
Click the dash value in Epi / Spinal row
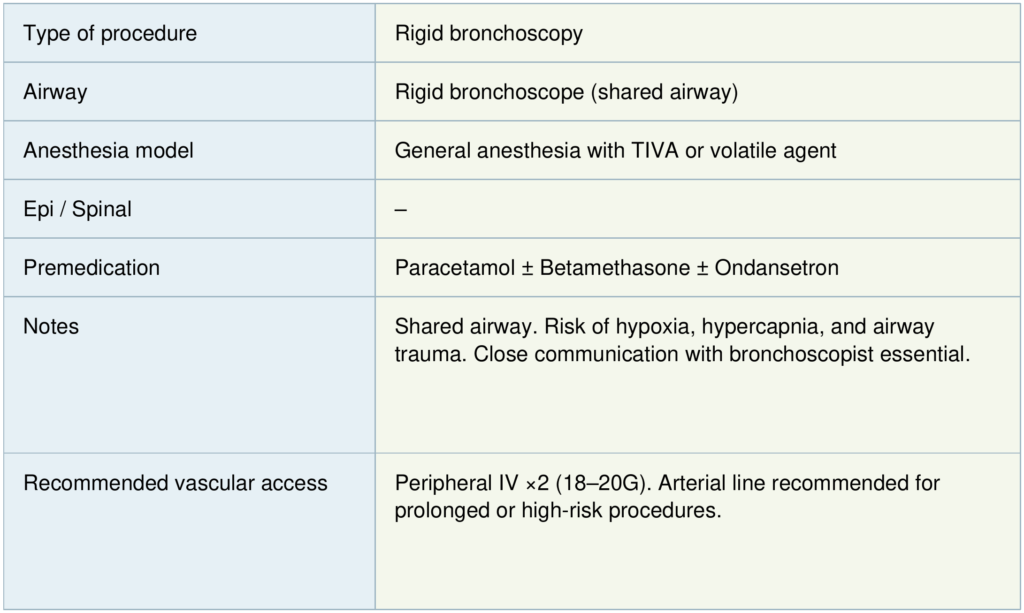pos(400,210)
